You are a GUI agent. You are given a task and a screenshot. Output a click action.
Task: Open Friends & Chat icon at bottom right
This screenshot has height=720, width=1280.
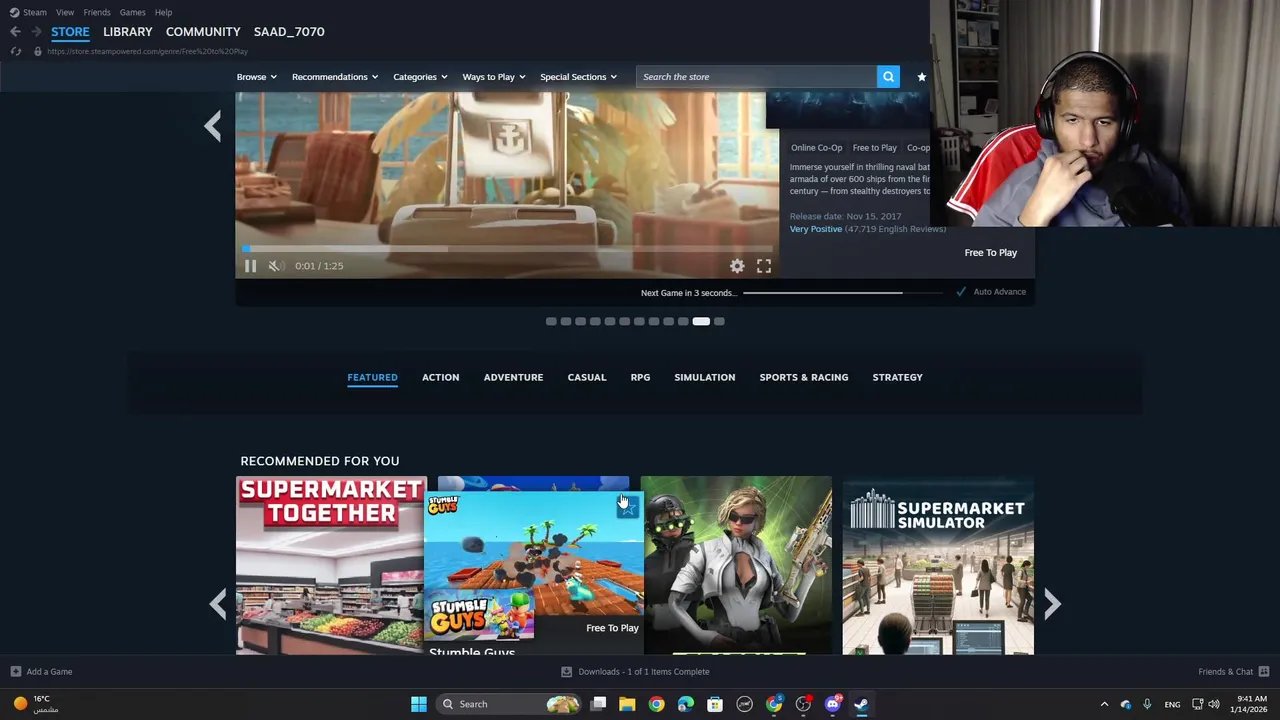coord(1264,672)
